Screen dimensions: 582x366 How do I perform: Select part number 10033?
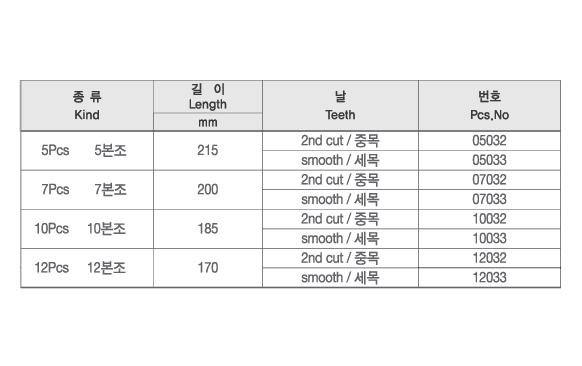[x=489, y=238]
